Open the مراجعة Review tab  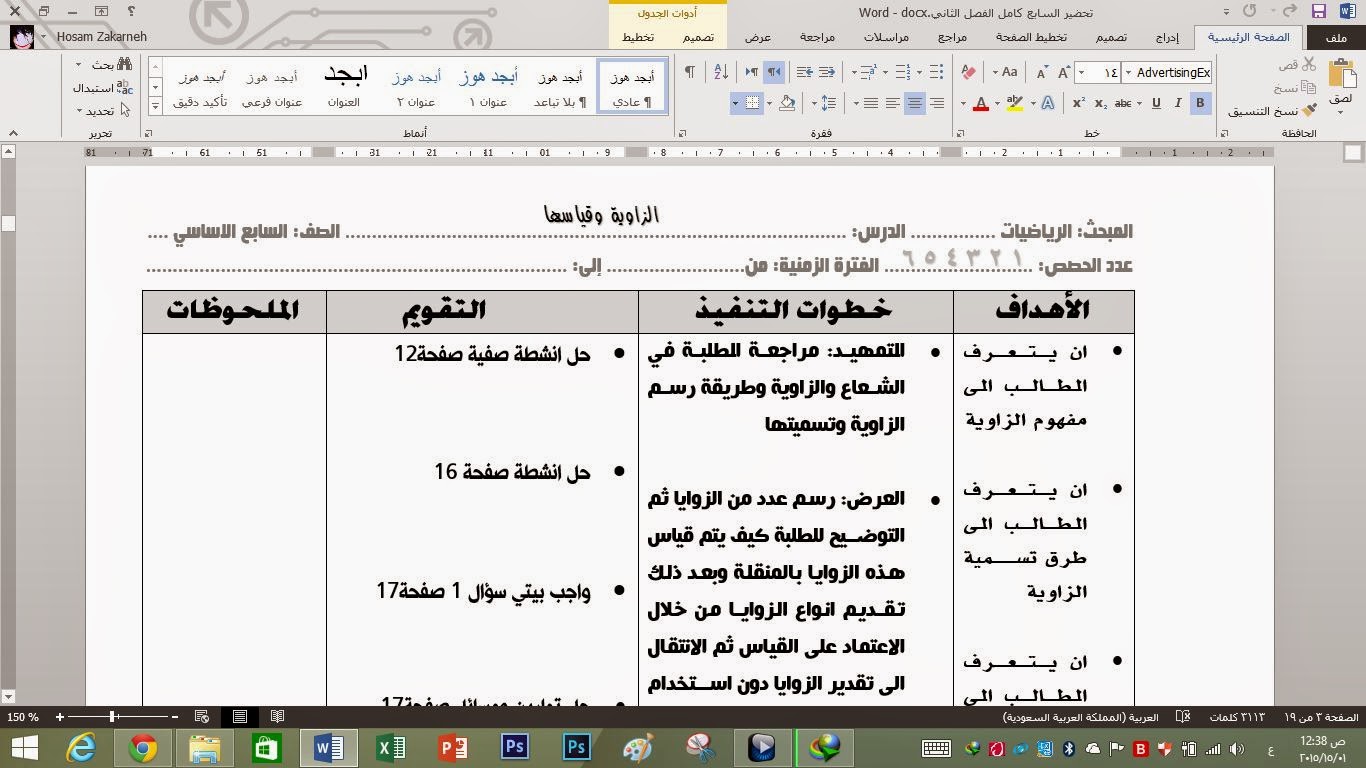[x=817, y=37]
